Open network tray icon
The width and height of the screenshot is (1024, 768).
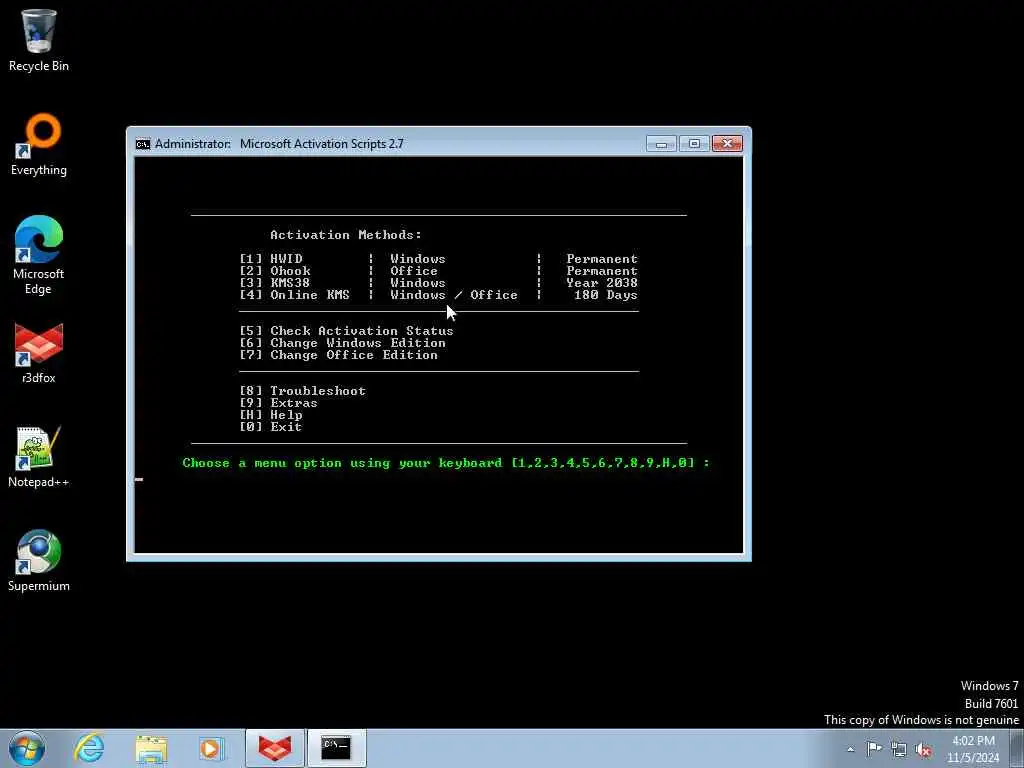tap(899, 749)
